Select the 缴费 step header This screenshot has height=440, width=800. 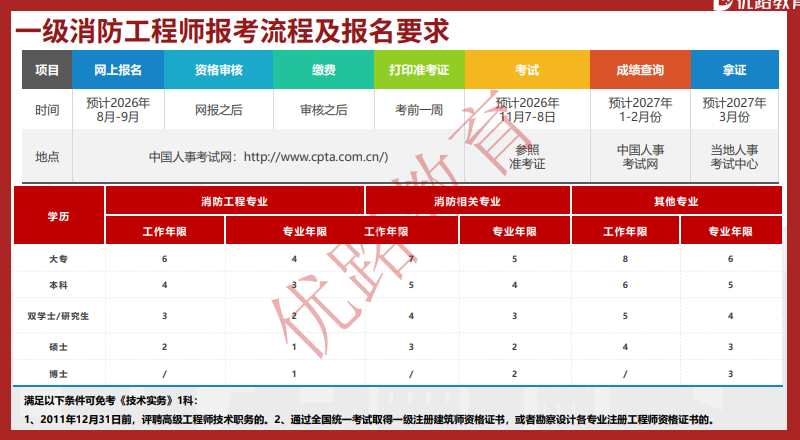click(x=323, y=70)
